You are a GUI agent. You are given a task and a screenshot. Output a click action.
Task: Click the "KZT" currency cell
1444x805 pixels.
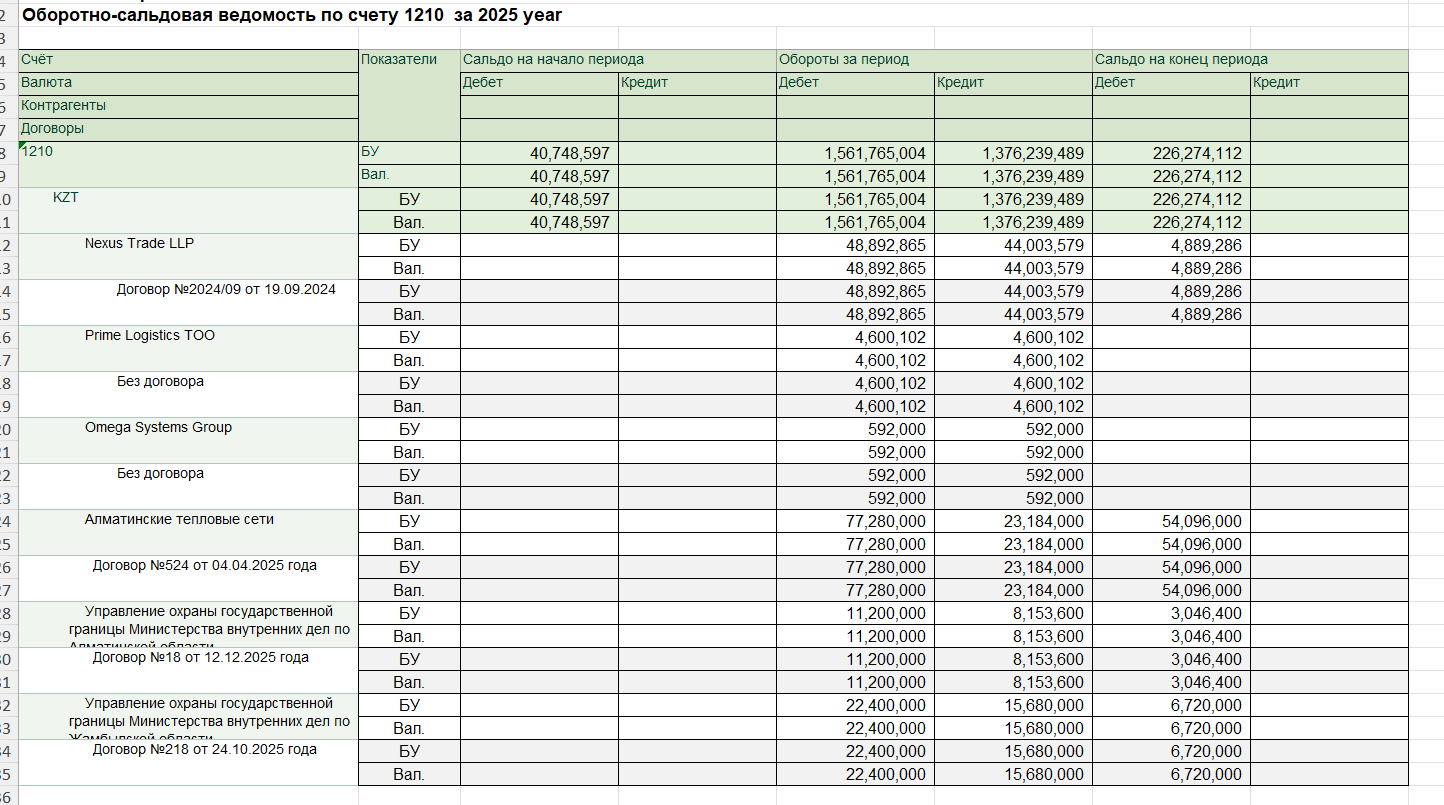(189, 210)
